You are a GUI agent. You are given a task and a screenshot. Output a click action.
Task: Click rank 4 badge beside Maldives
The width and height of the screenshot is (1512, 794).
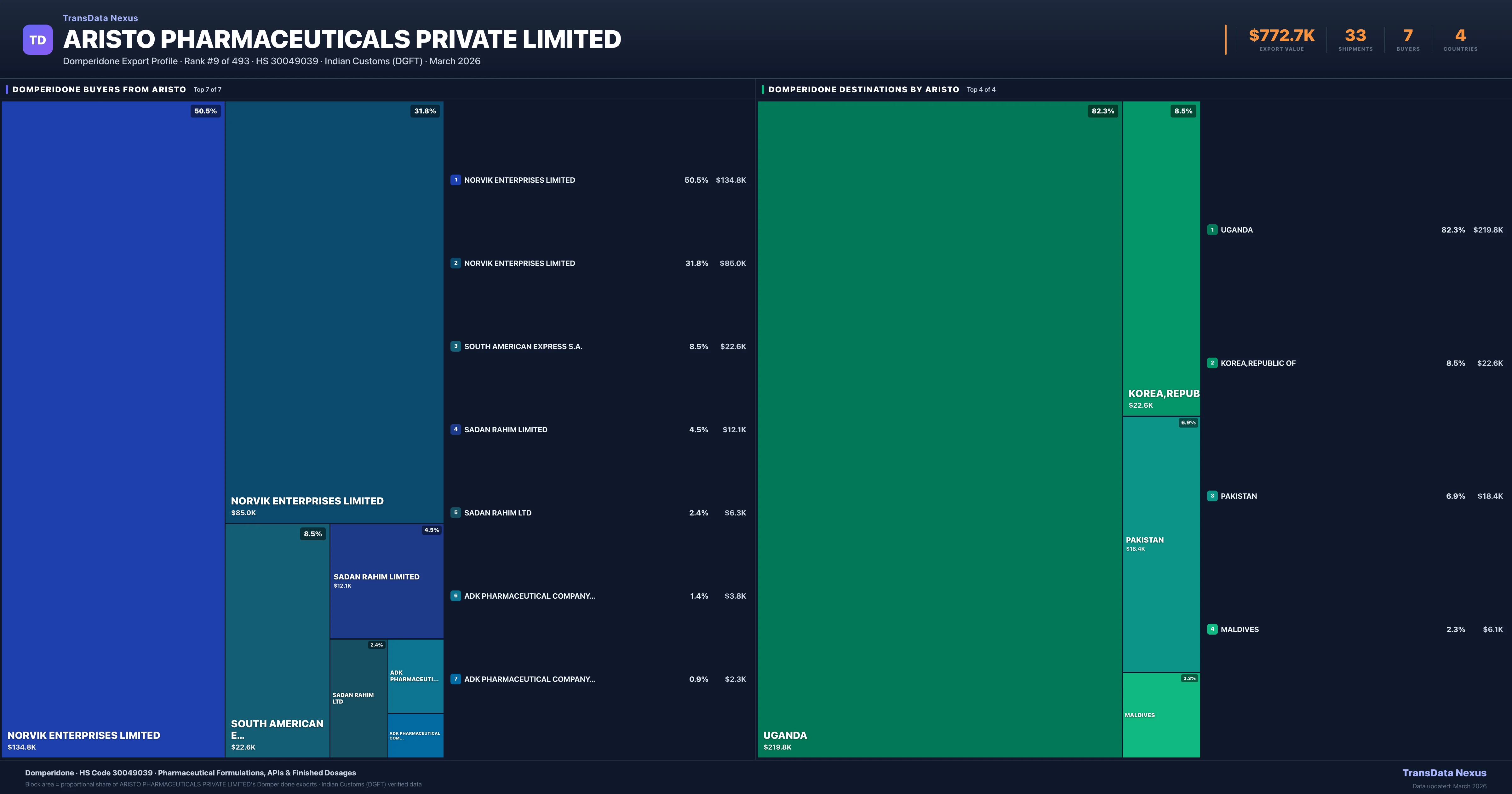point(1212,629)
